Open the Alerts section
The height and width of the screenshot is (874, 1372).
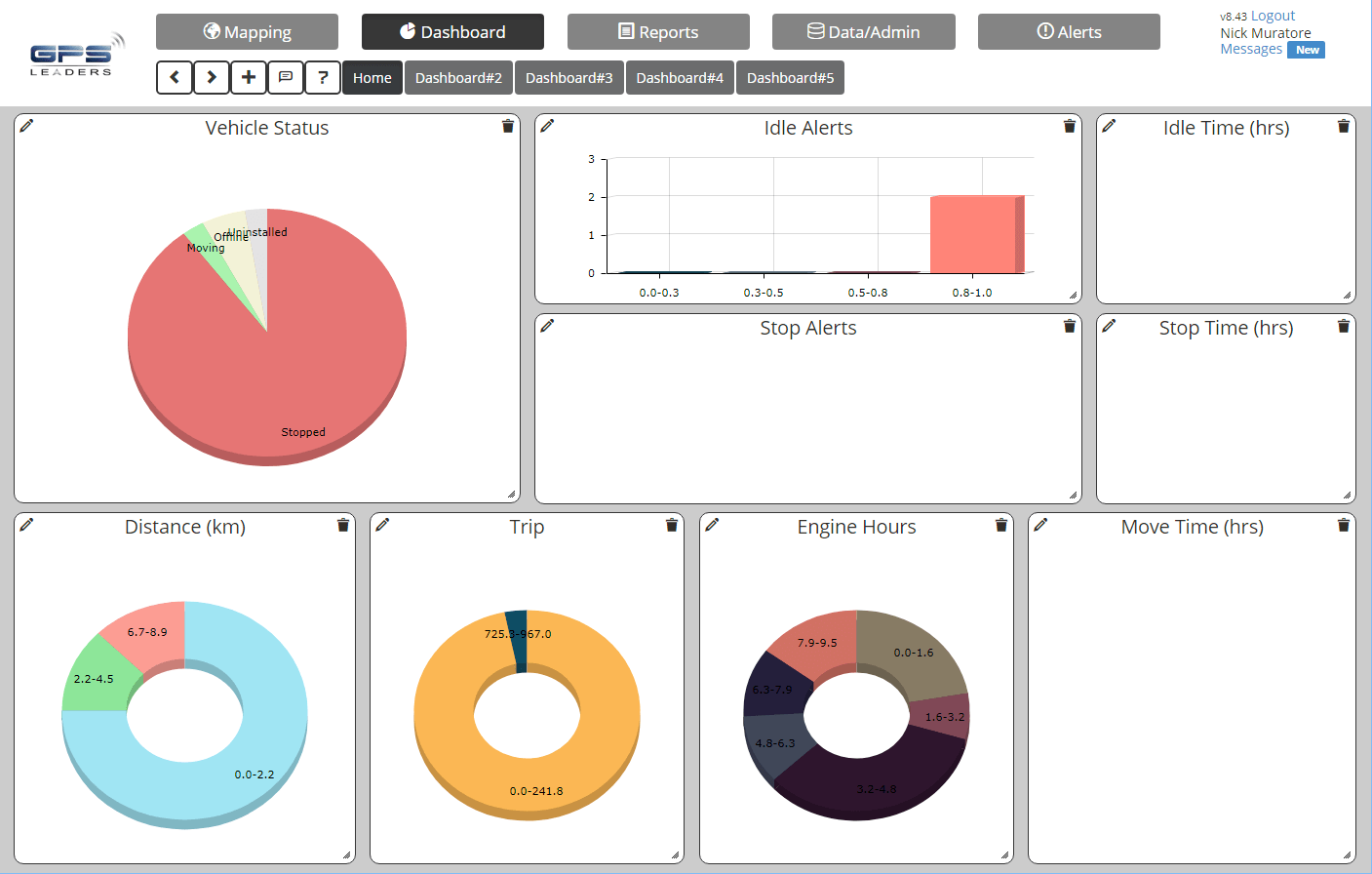(1069, 31)
